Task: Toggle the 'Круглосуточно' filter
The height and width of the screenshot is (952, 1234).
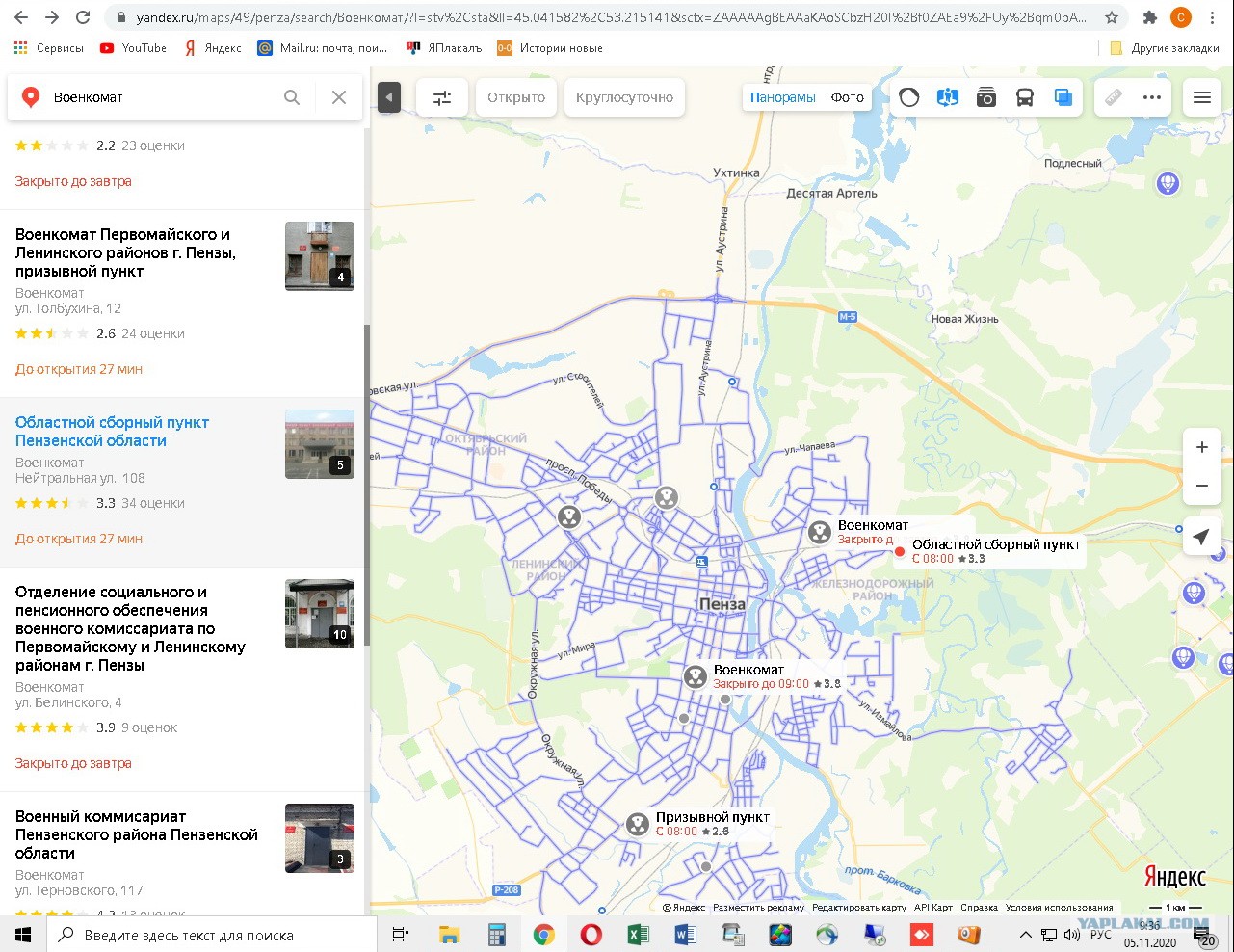Action: [x=624, y=97]
